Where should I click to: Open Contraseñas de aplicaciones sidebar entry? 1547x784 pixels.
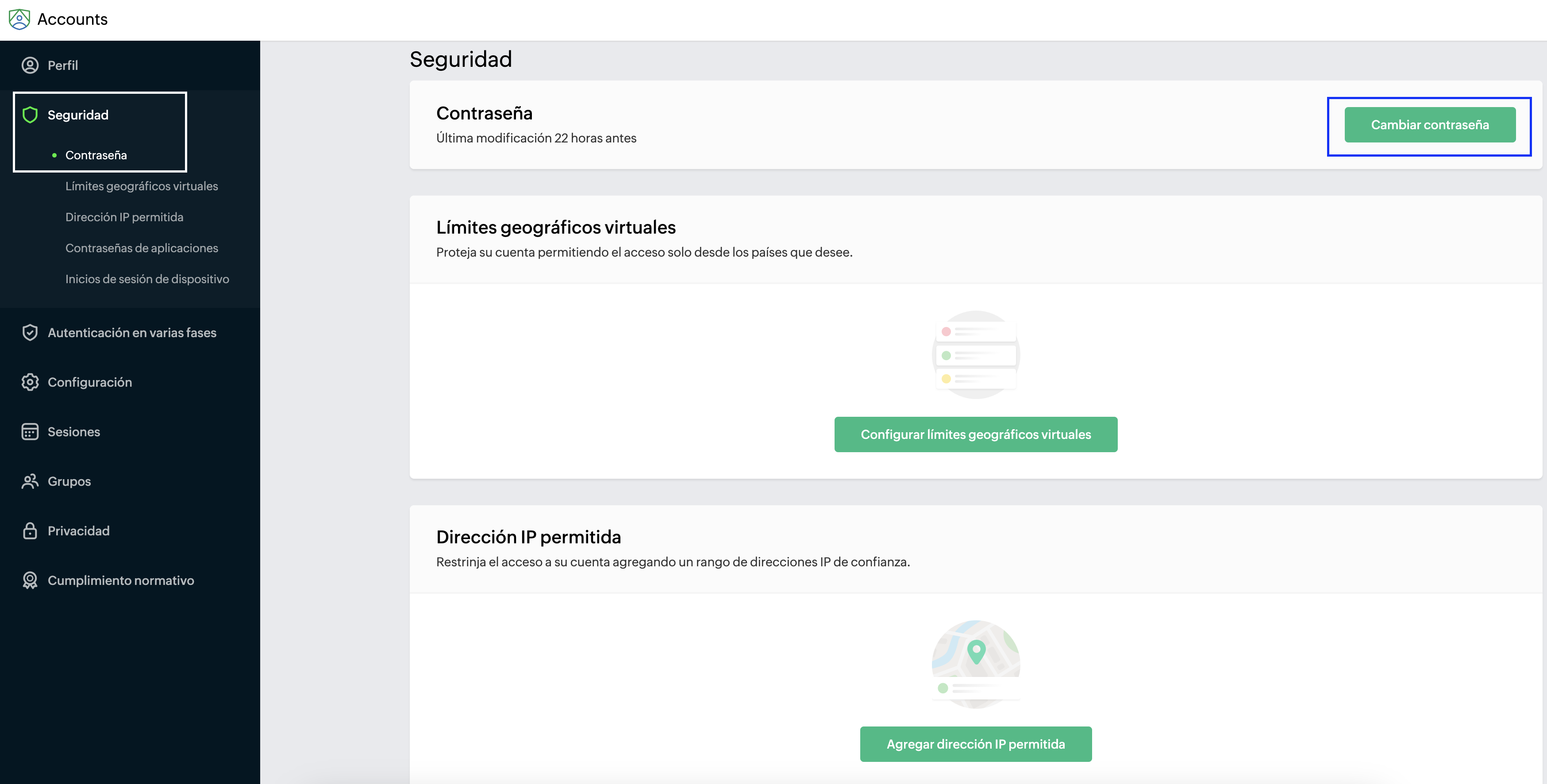[142, 248]
